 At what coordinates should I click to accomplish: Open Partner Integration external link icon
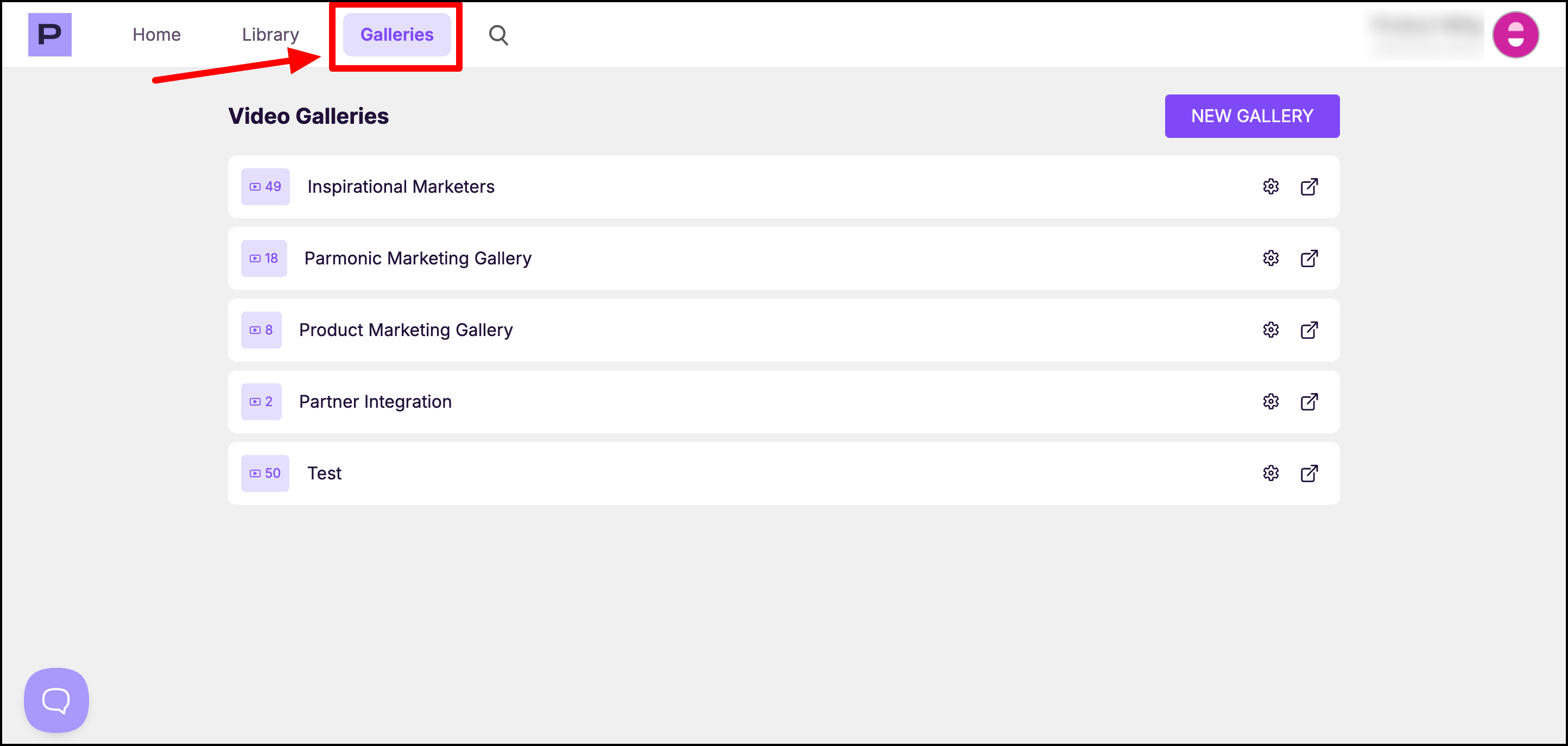tap(1308, 402)
